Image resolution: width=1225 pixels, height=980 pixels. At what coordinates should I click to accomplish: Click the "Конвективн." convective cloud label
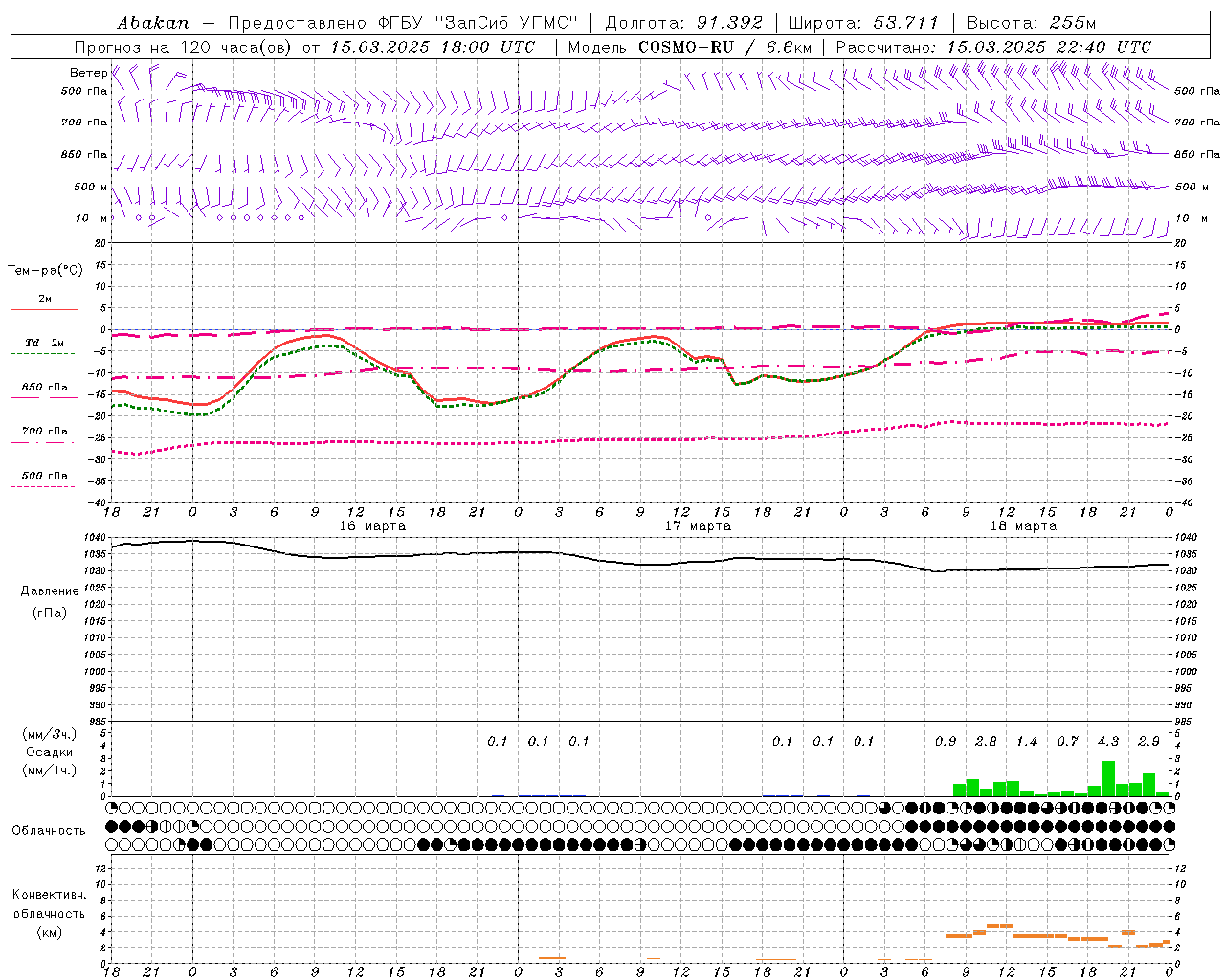(x=49, y=895)
